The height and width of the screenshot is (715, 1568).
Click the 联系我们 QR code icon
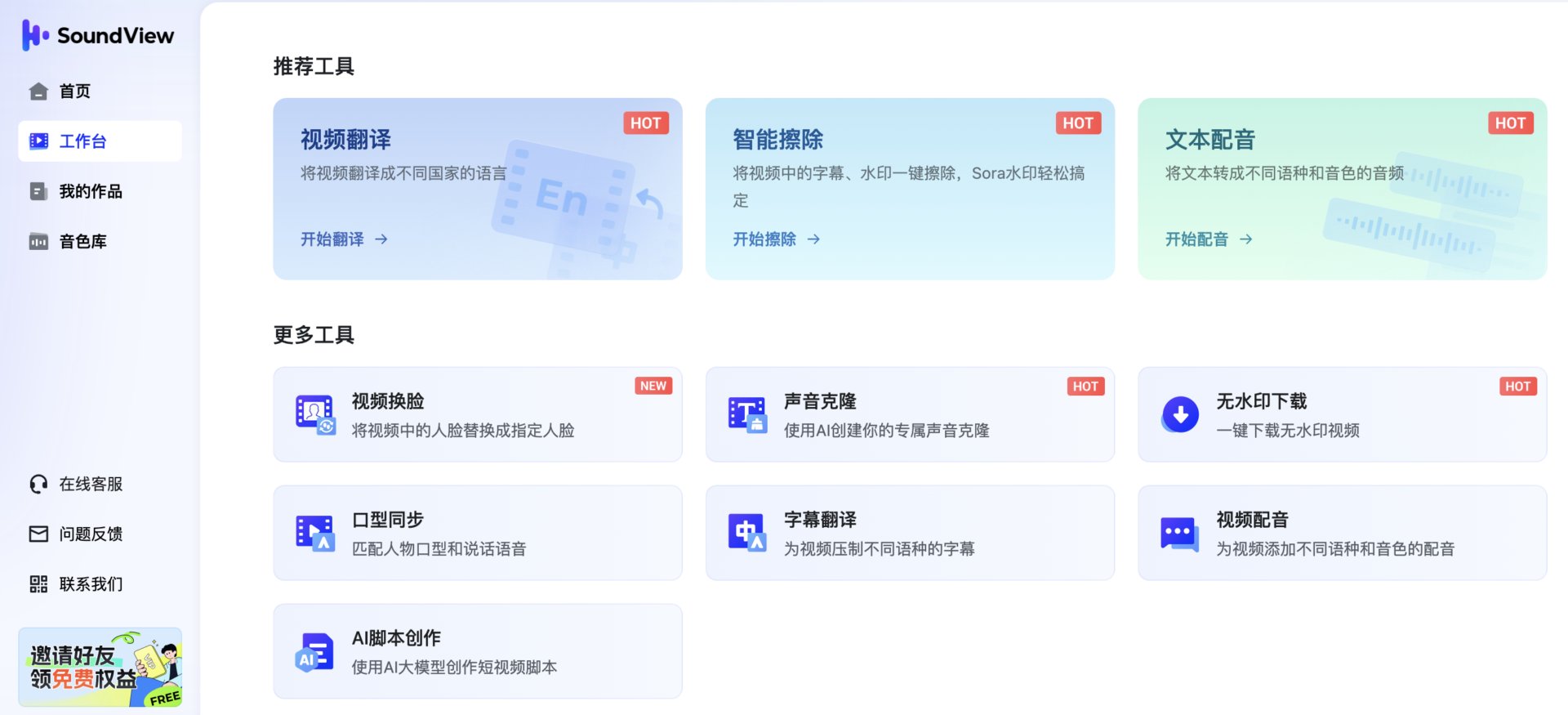38,584
